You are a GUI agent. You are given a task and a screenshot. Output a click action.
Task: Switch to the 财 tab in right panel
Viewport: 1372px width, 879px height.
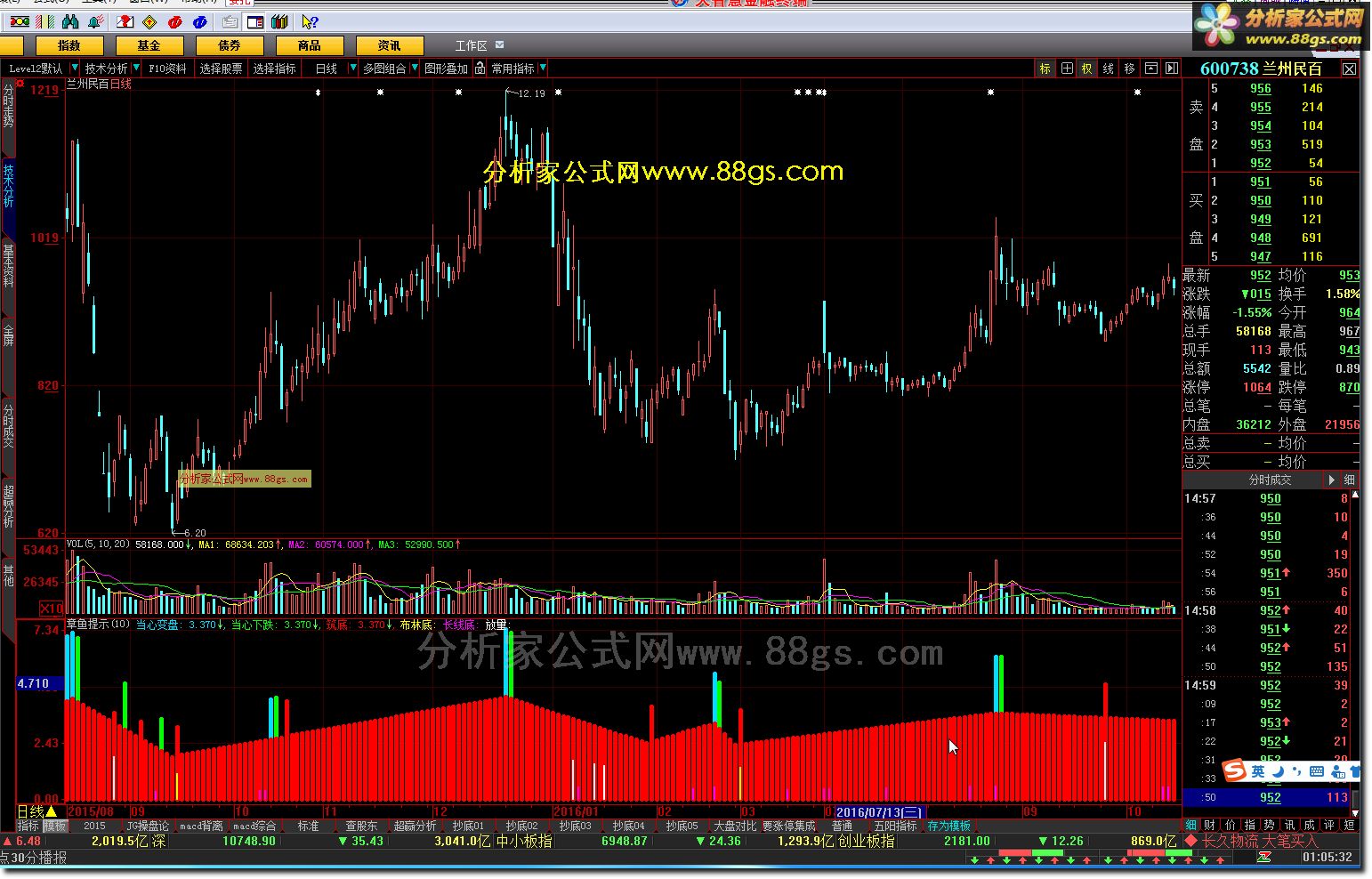[x=1211, y=826]
